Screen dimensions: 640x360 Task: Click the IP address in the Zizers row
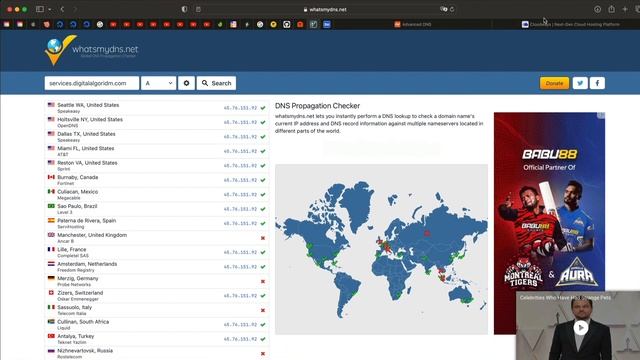click(x=240, y=296)
